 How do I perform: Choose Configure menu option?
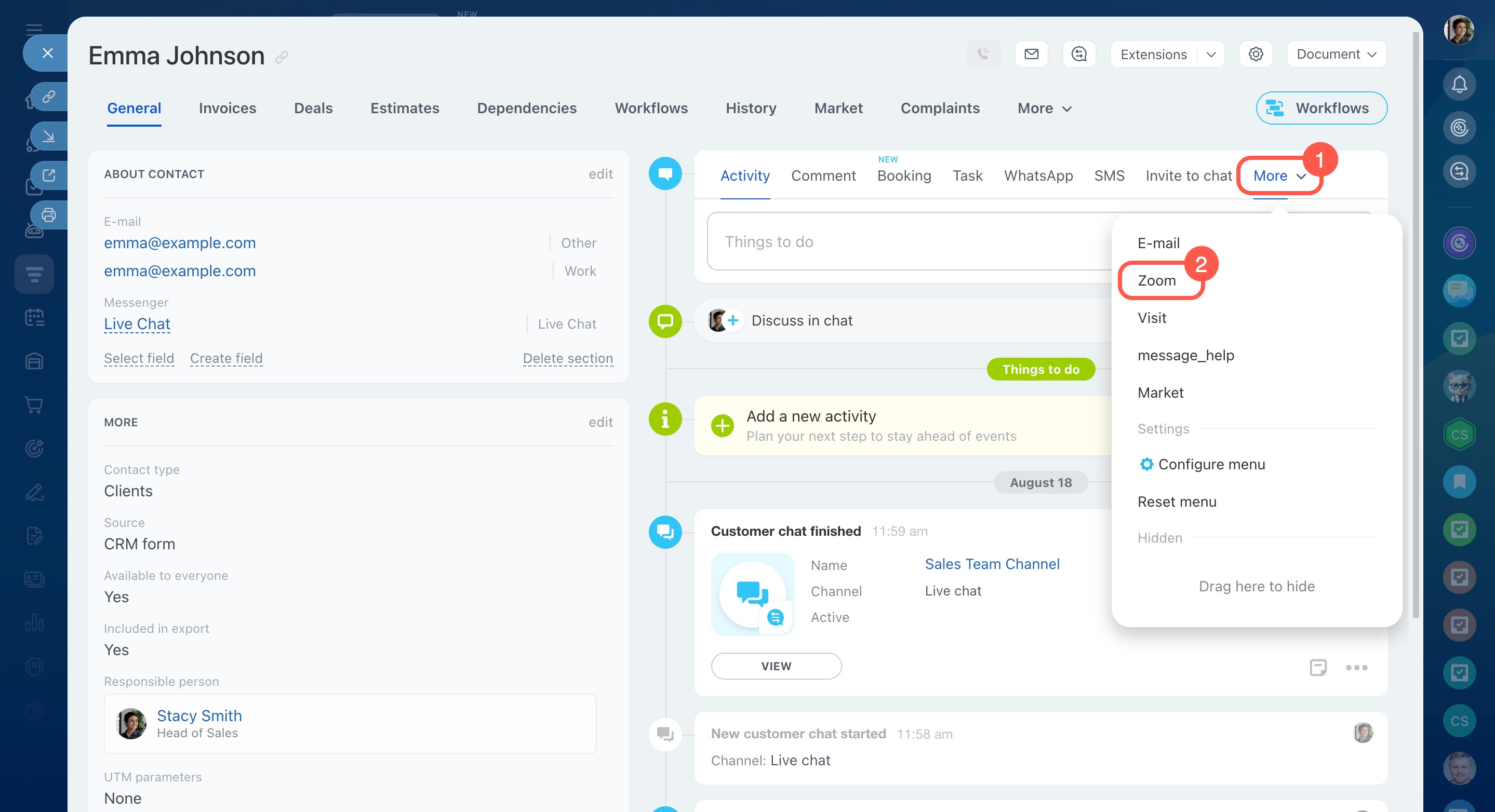(x=1211, y=464)
